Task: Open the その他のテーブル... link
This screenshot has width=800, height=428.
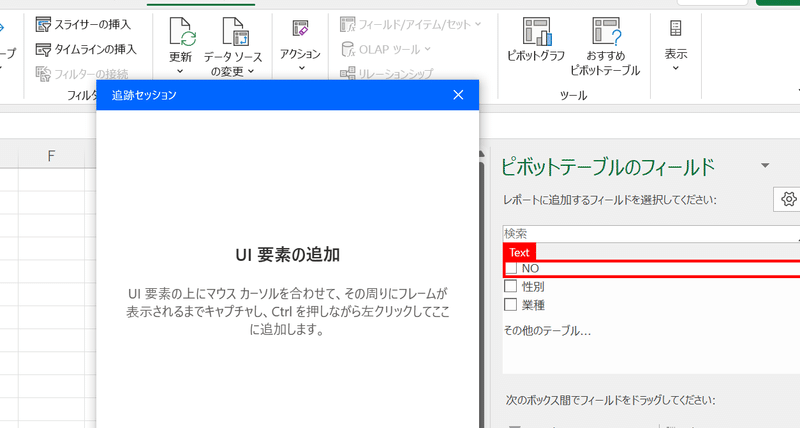Action: [547, 331]
